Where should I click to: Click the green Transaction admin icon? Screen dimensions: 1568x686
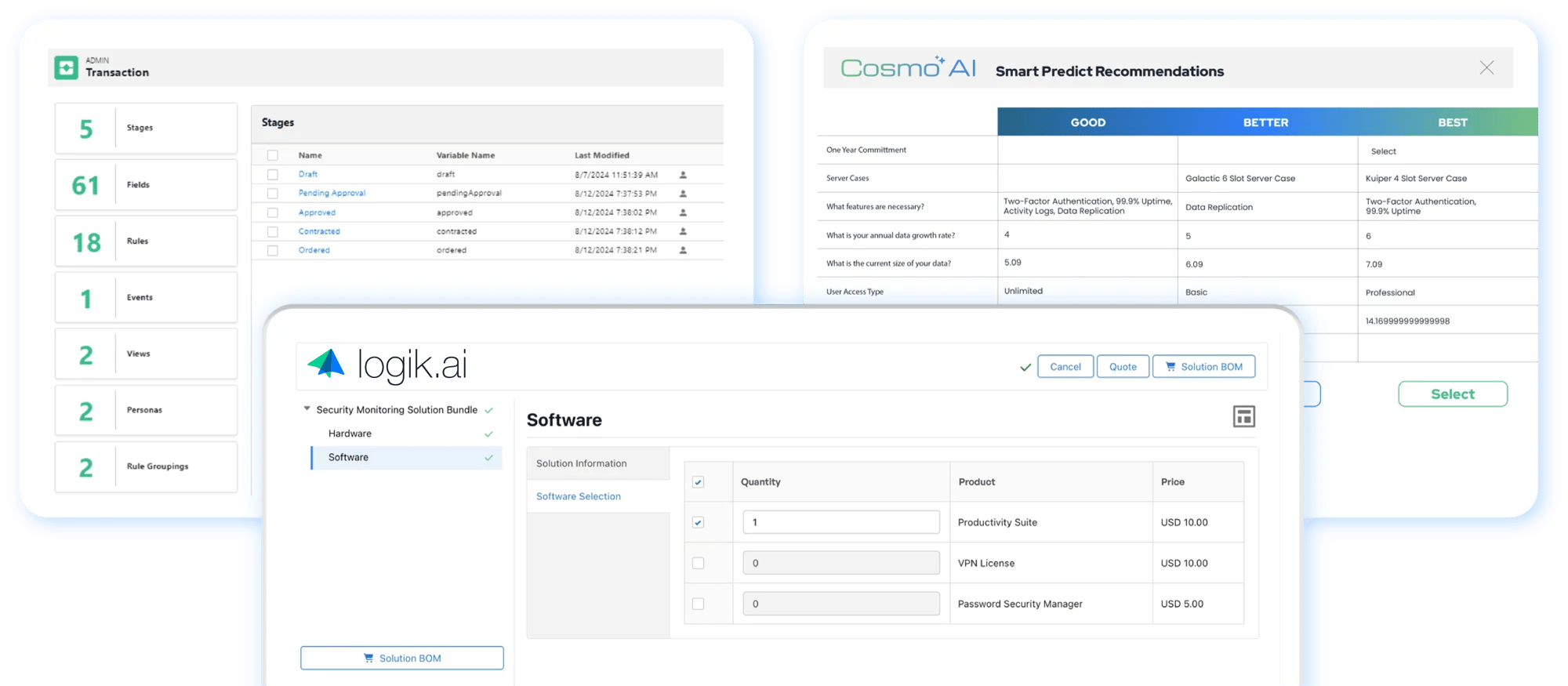point(67,67)
